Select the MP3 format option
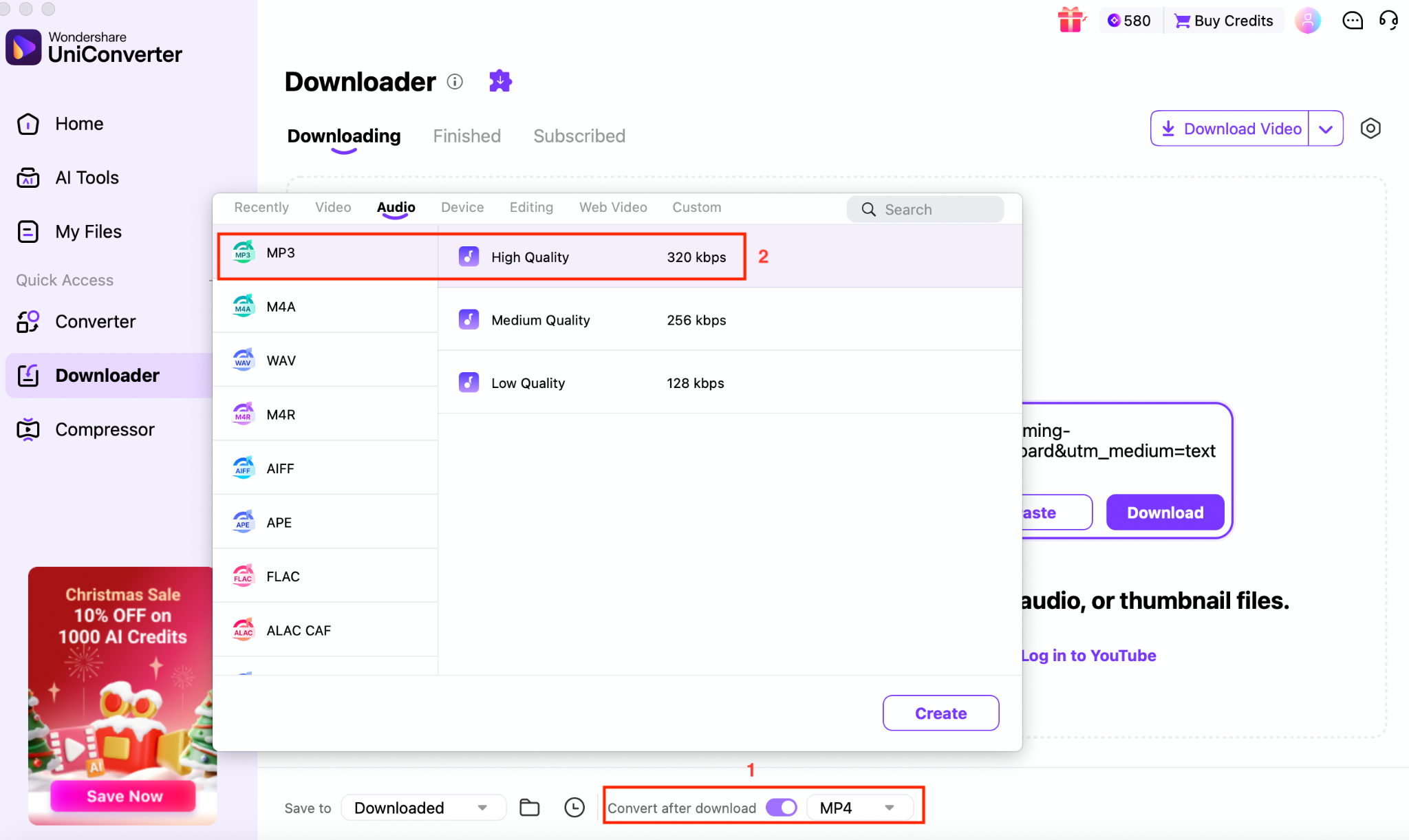This screenshot has height=840, width=1409. coord(280,252)
